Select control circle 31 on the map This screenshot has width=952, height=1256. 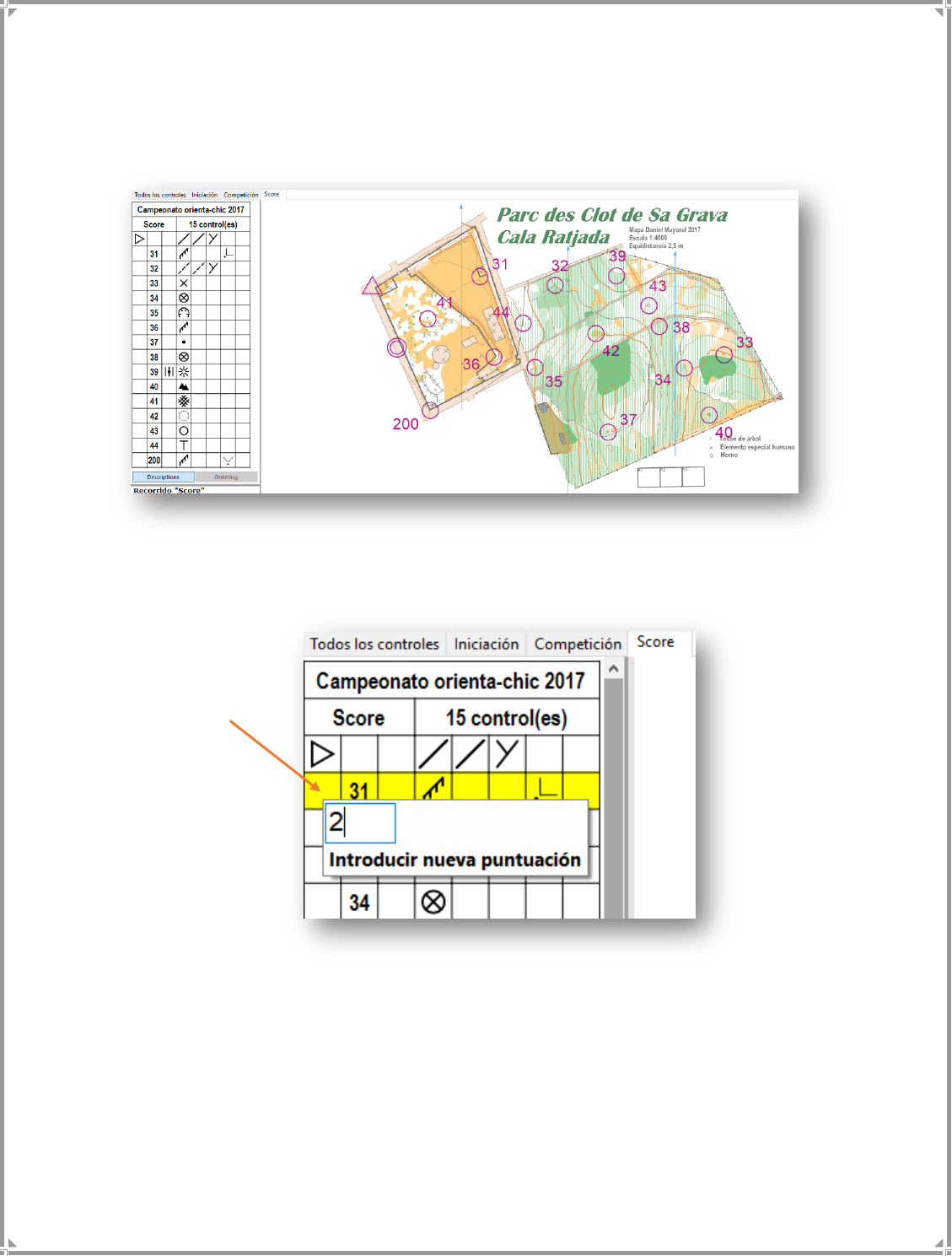(x=480, y=276)
